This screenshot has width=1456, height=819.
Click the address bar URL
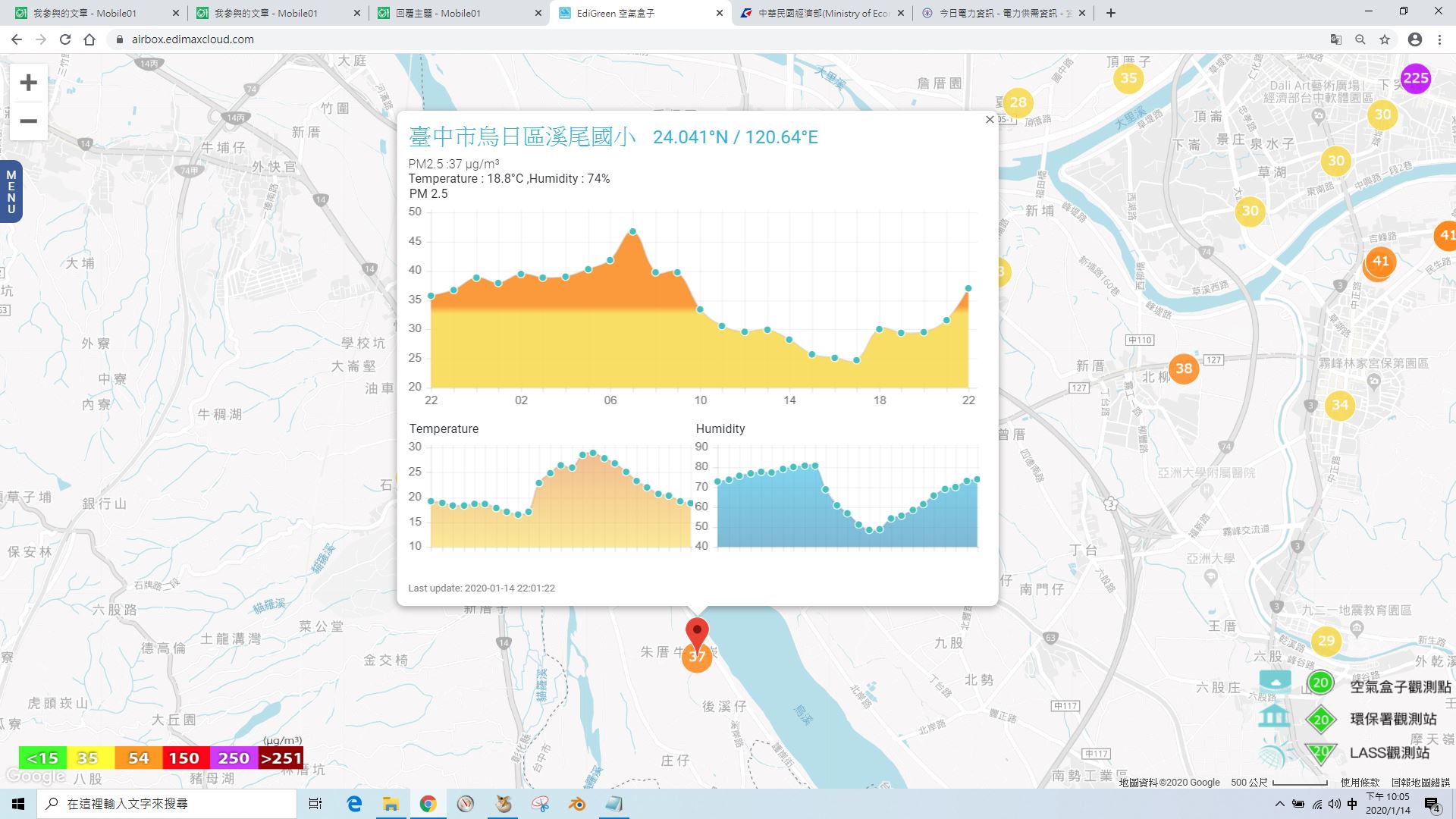193,39
